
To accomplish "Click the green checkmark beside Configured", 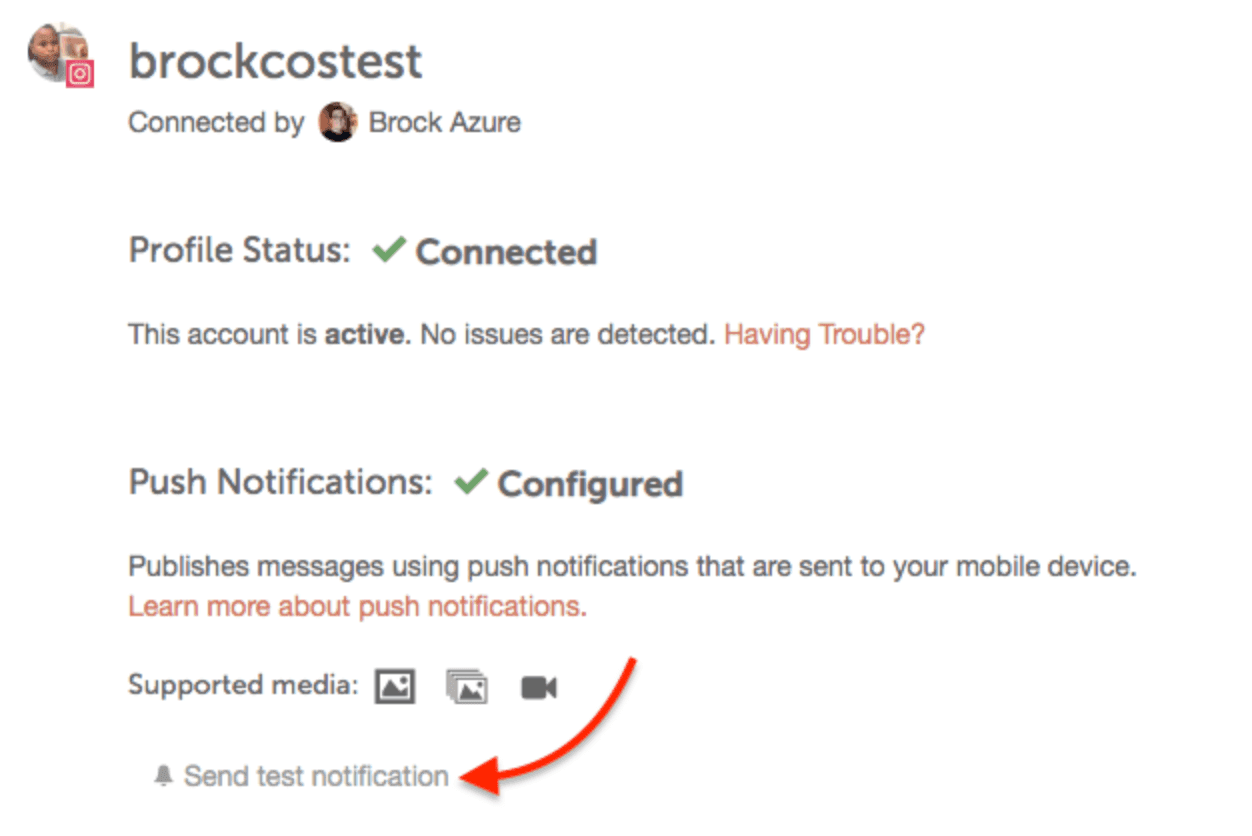I will click(x=470, y=483).
